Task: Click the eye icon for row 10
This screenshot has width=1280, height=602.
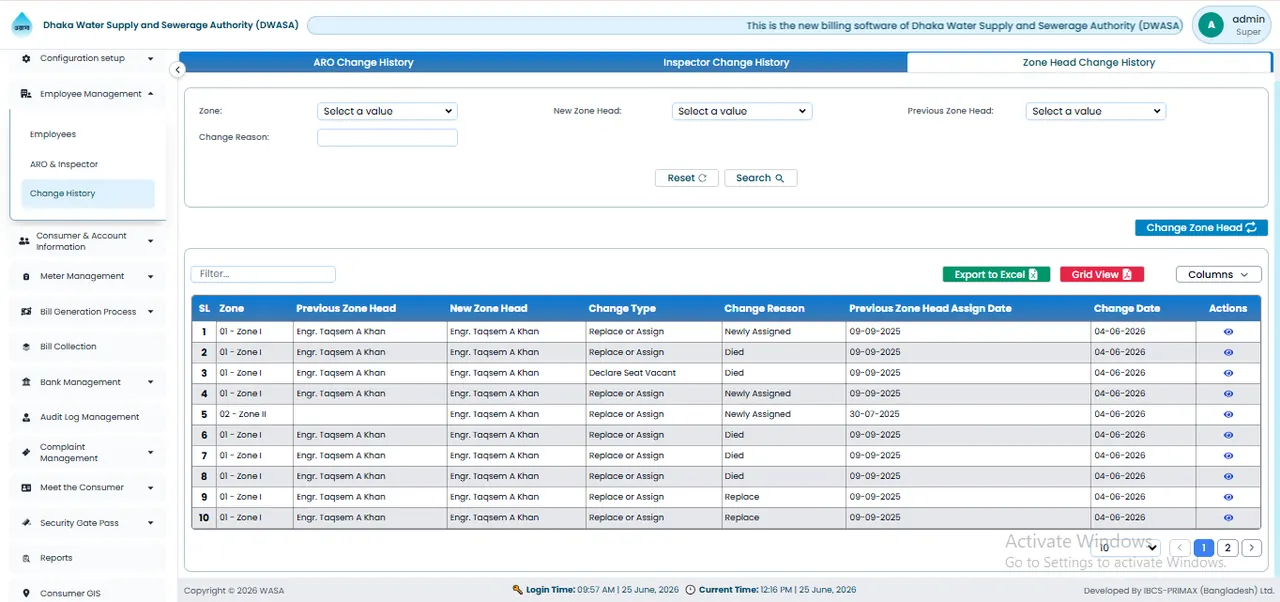Action: point(1228,518)
